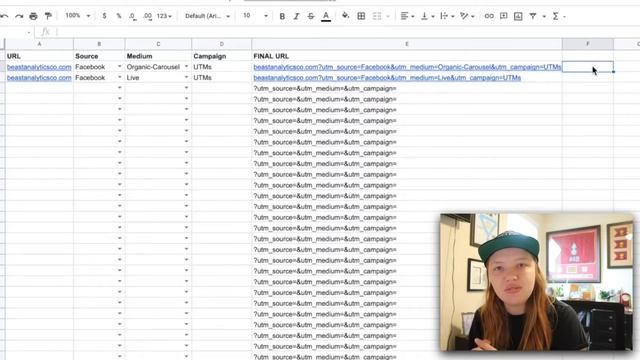
Task: Open vertical align options
Action: pos(427,16)
